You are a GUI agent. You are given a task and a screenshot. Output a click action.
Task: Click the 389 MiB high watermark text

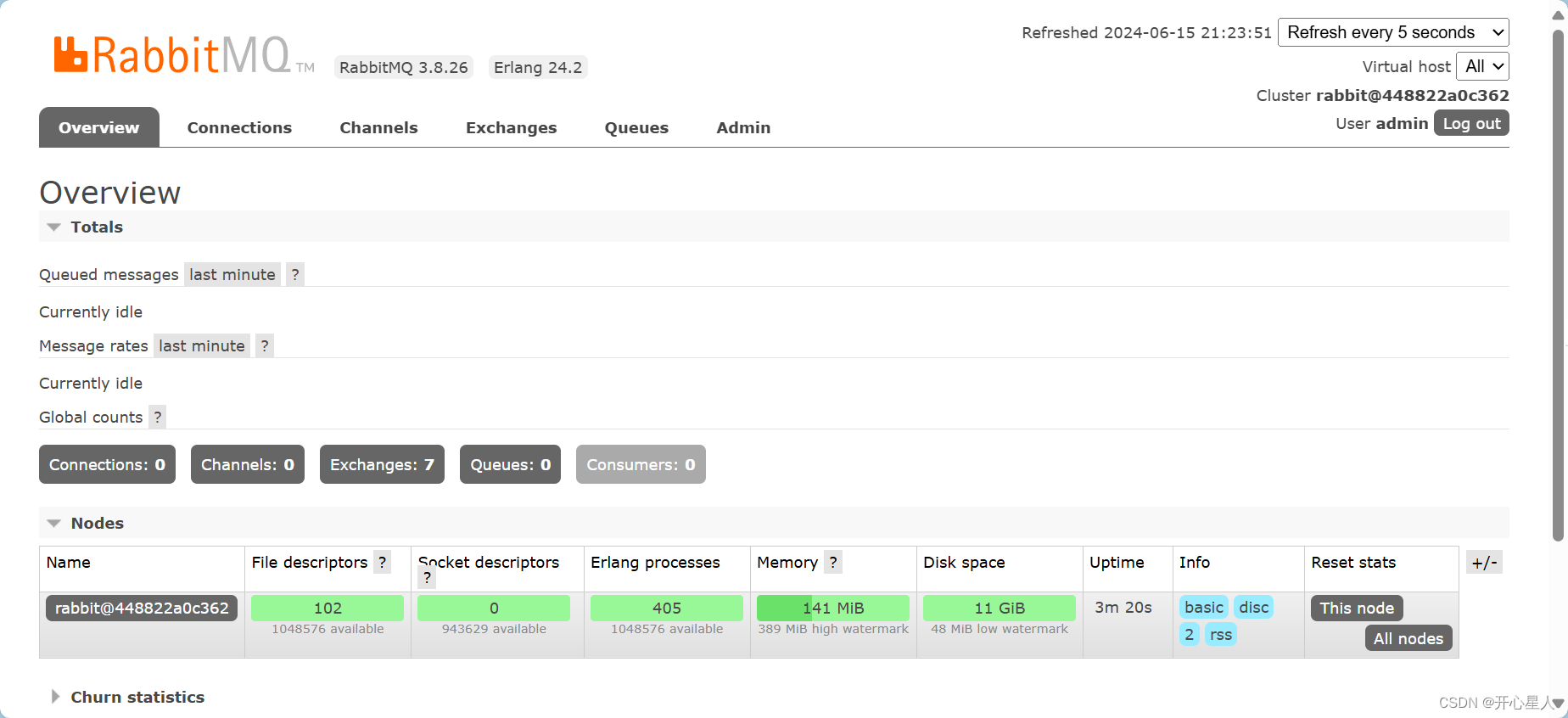coord(833,629)
